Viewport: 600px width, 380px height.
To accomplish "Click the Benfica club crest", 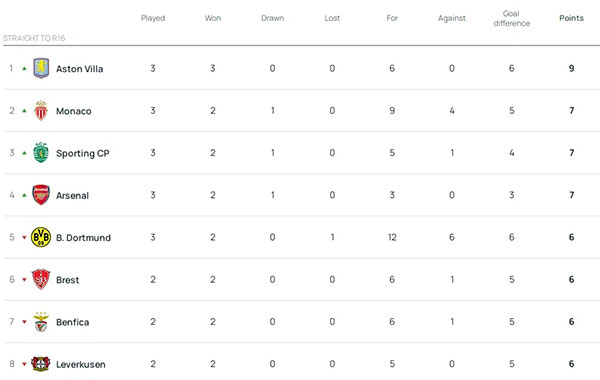I will coord(41,321).
